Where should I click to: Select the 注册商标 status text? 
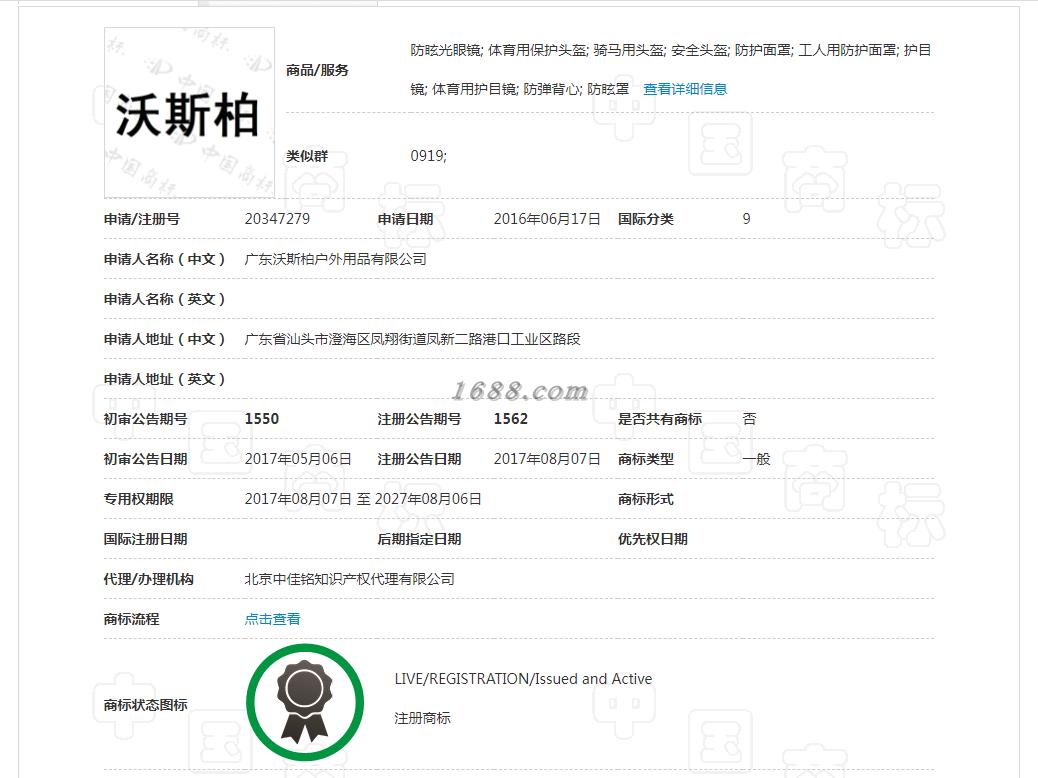(422, 718)
